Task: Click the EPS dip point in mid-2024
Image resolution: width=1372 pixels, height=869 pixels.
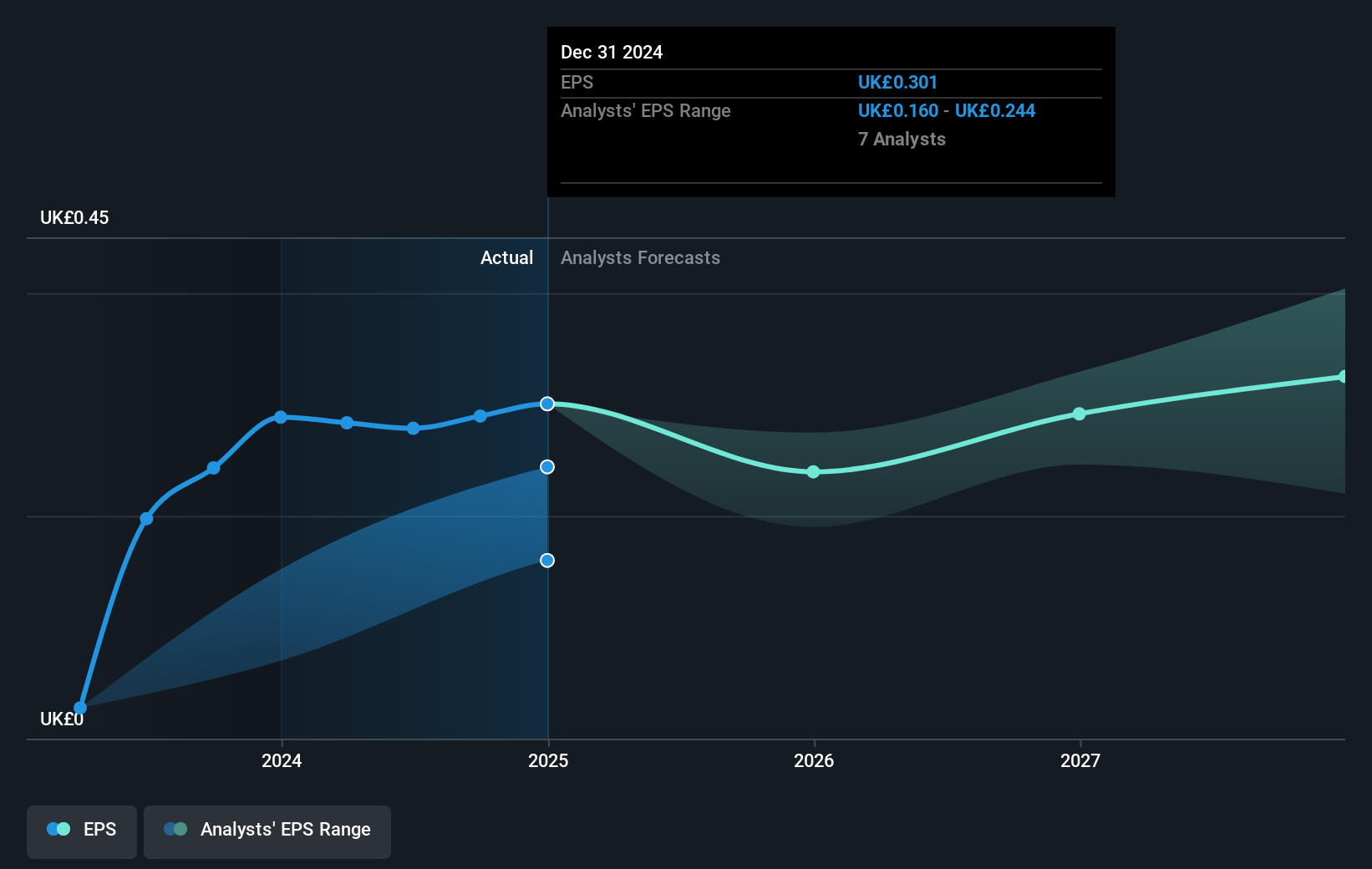Action: click(x=414, y=428)
